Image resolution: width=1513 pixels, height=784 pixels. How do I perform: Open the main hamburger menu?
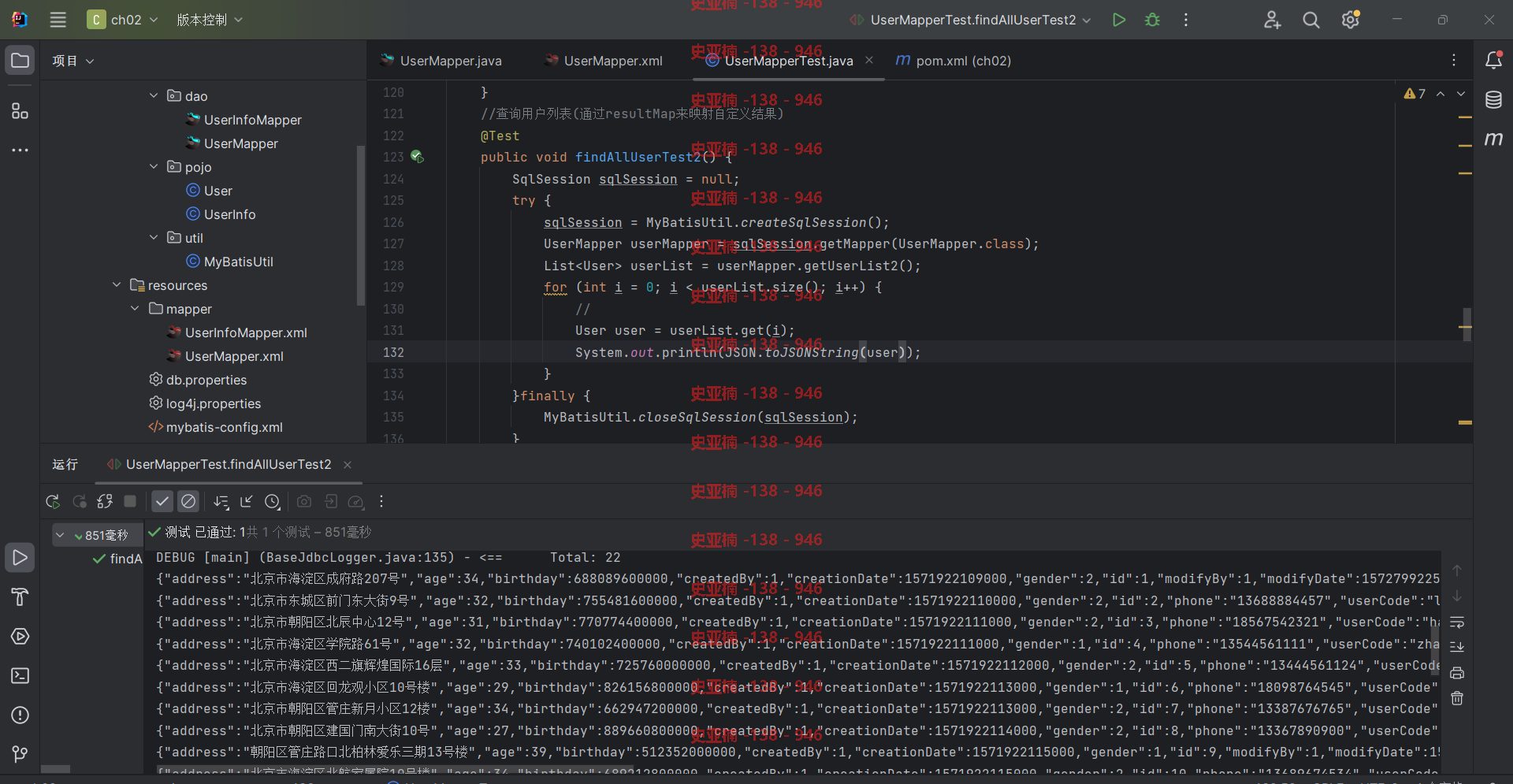[x=58, y=20]
